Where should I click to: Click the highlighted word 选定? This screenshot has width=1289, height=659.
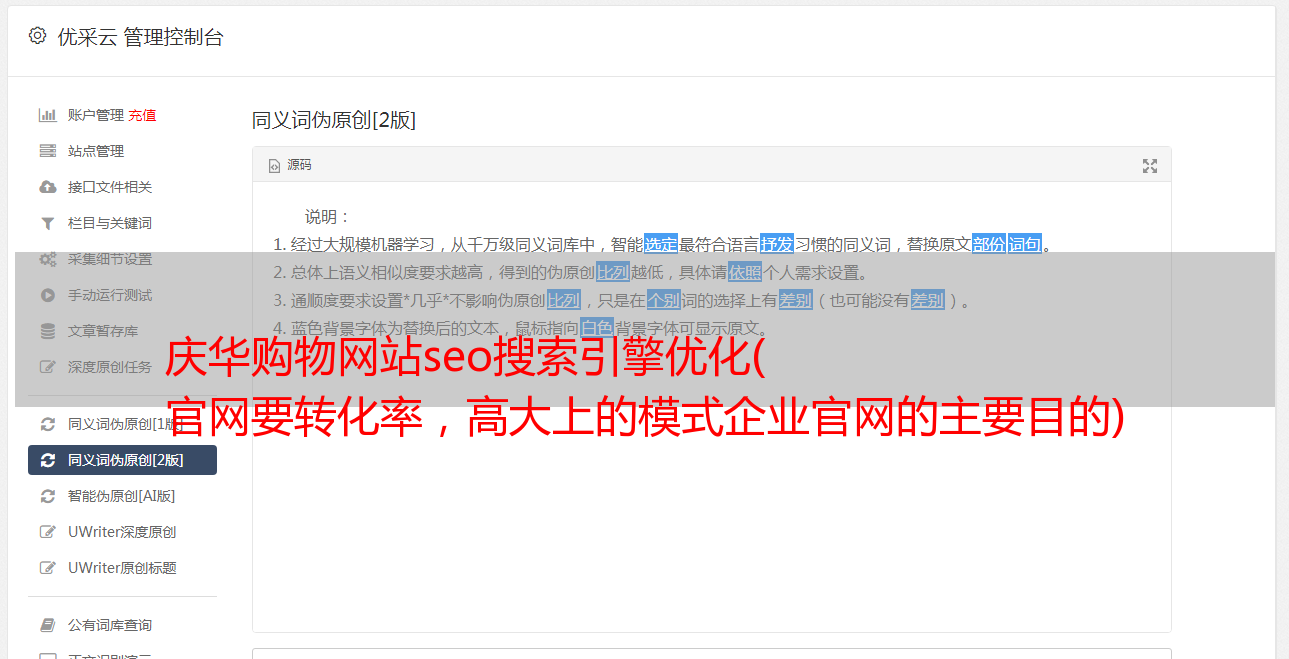coord(661,244)
